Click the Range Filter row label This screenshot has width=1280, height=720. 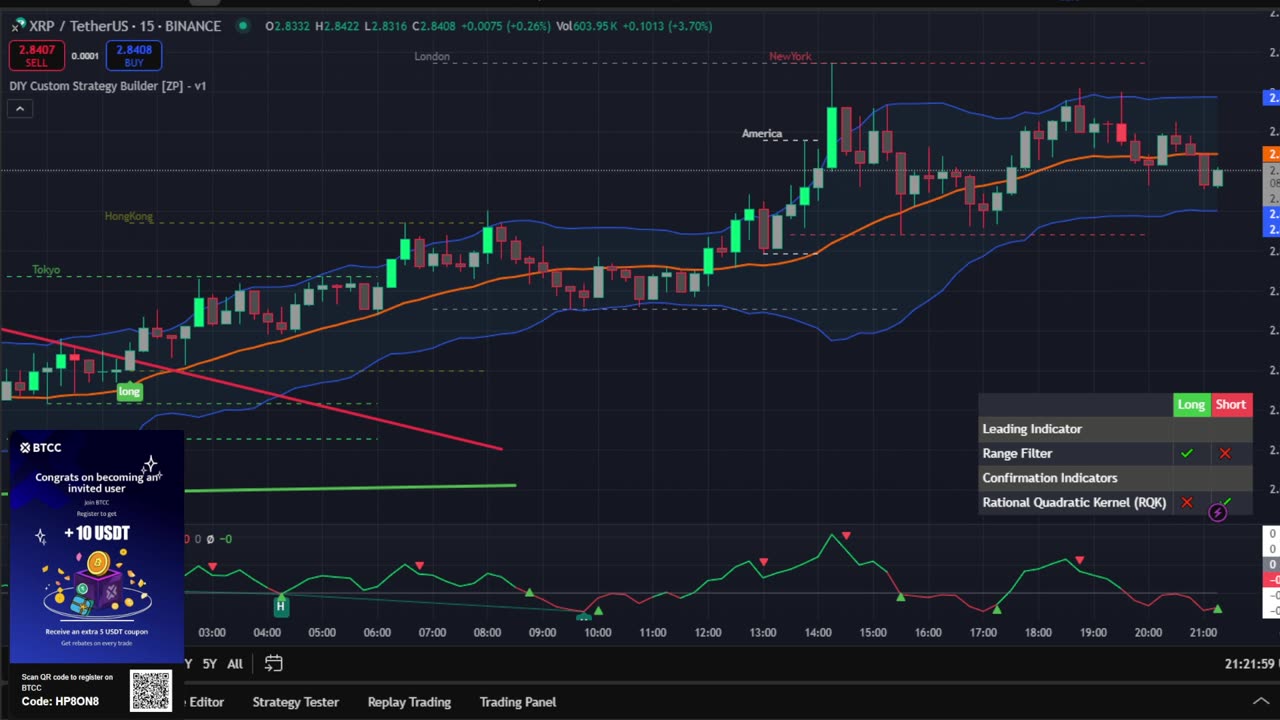1017,453
